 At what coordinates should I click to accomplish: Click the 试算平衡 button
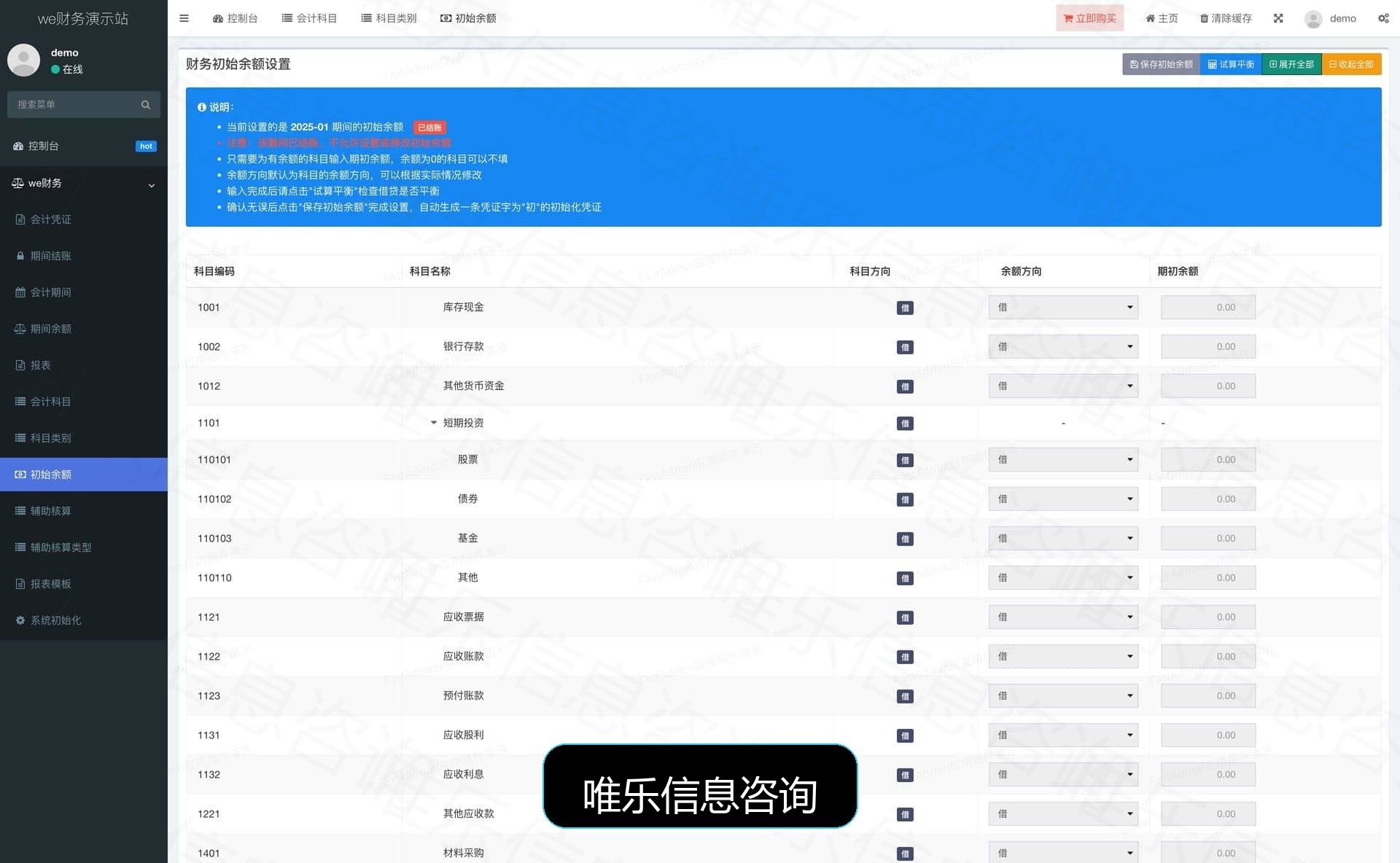tap(1231, 64)
